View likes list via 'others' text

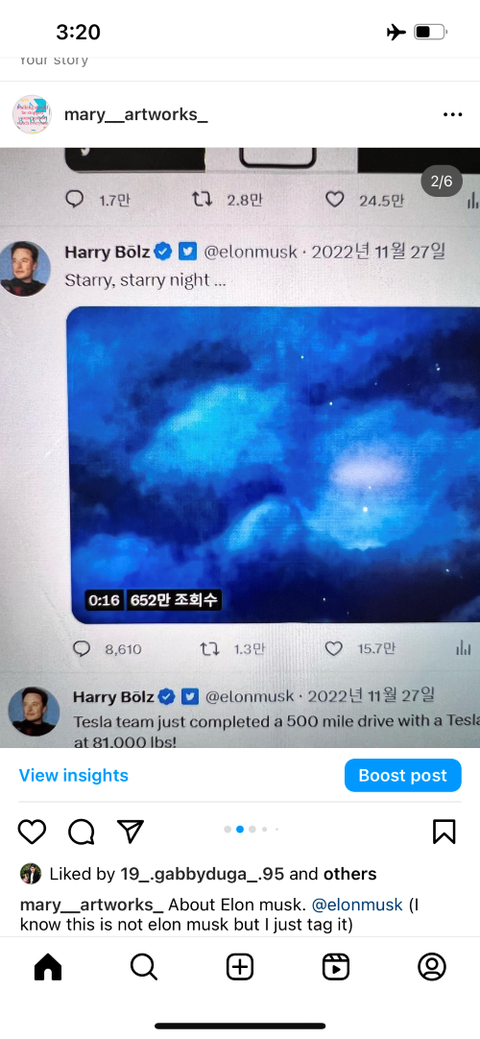[x=350, y=874]
